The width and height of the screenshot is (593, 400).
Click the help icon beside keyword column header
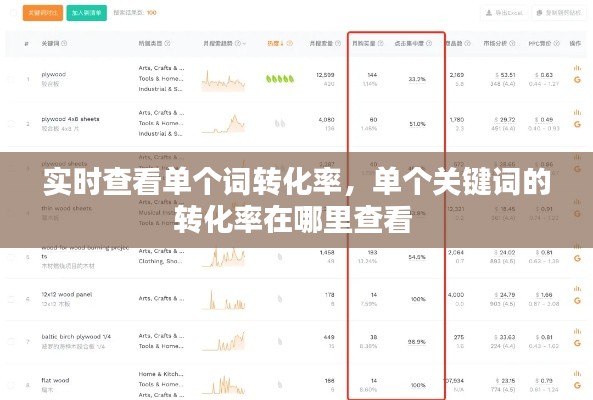coord(64,43)
